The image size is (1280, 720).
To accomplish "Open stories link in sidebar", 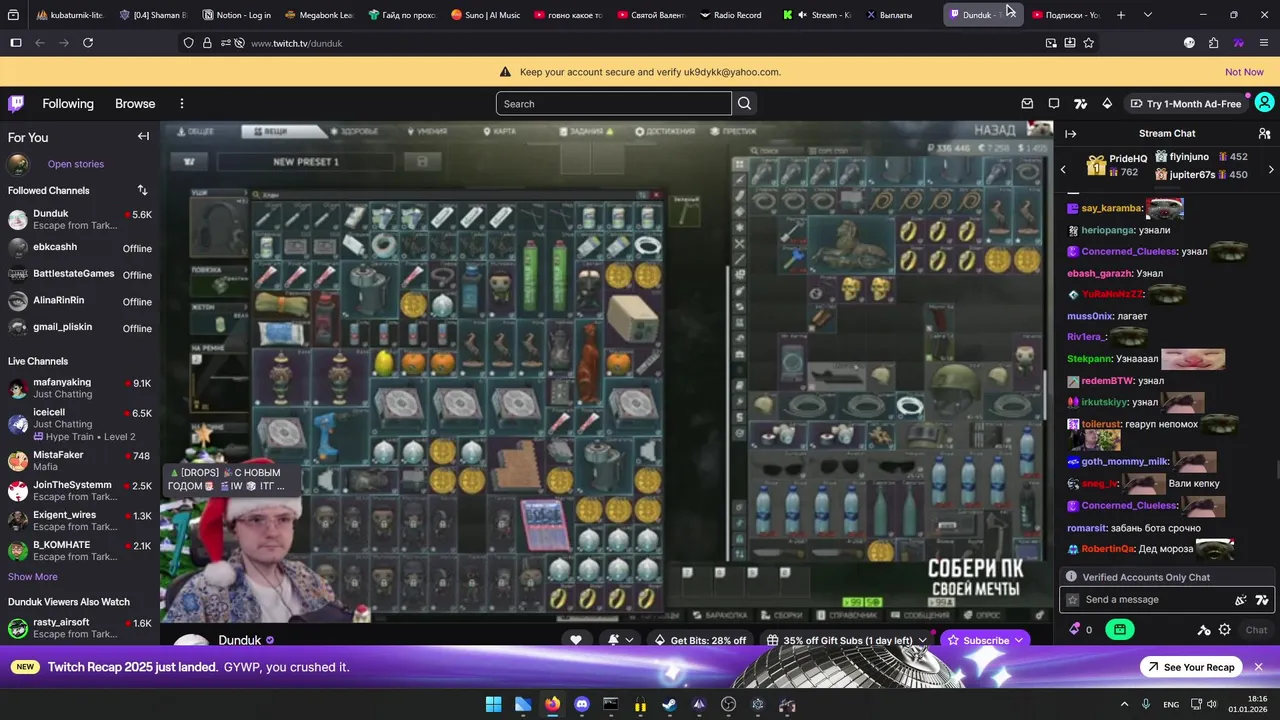I will (76, 164).
